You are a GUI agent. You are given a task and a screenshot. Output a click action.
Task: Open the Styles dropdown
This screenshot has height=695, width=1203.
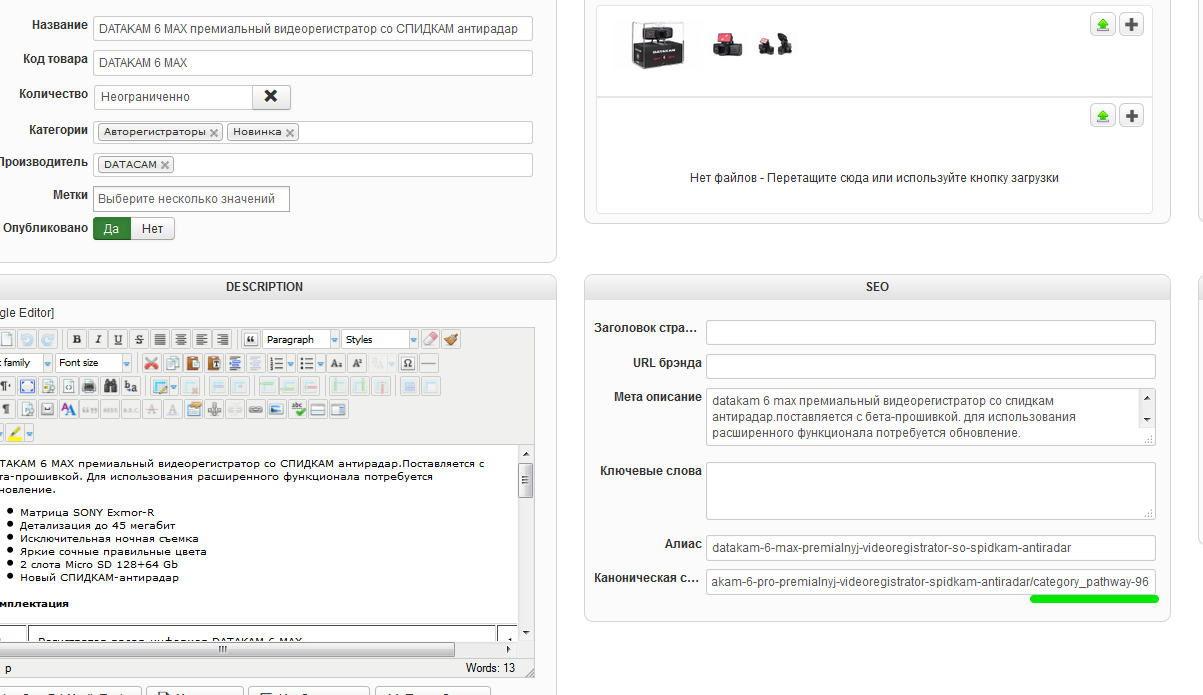[x=380, y=339]
